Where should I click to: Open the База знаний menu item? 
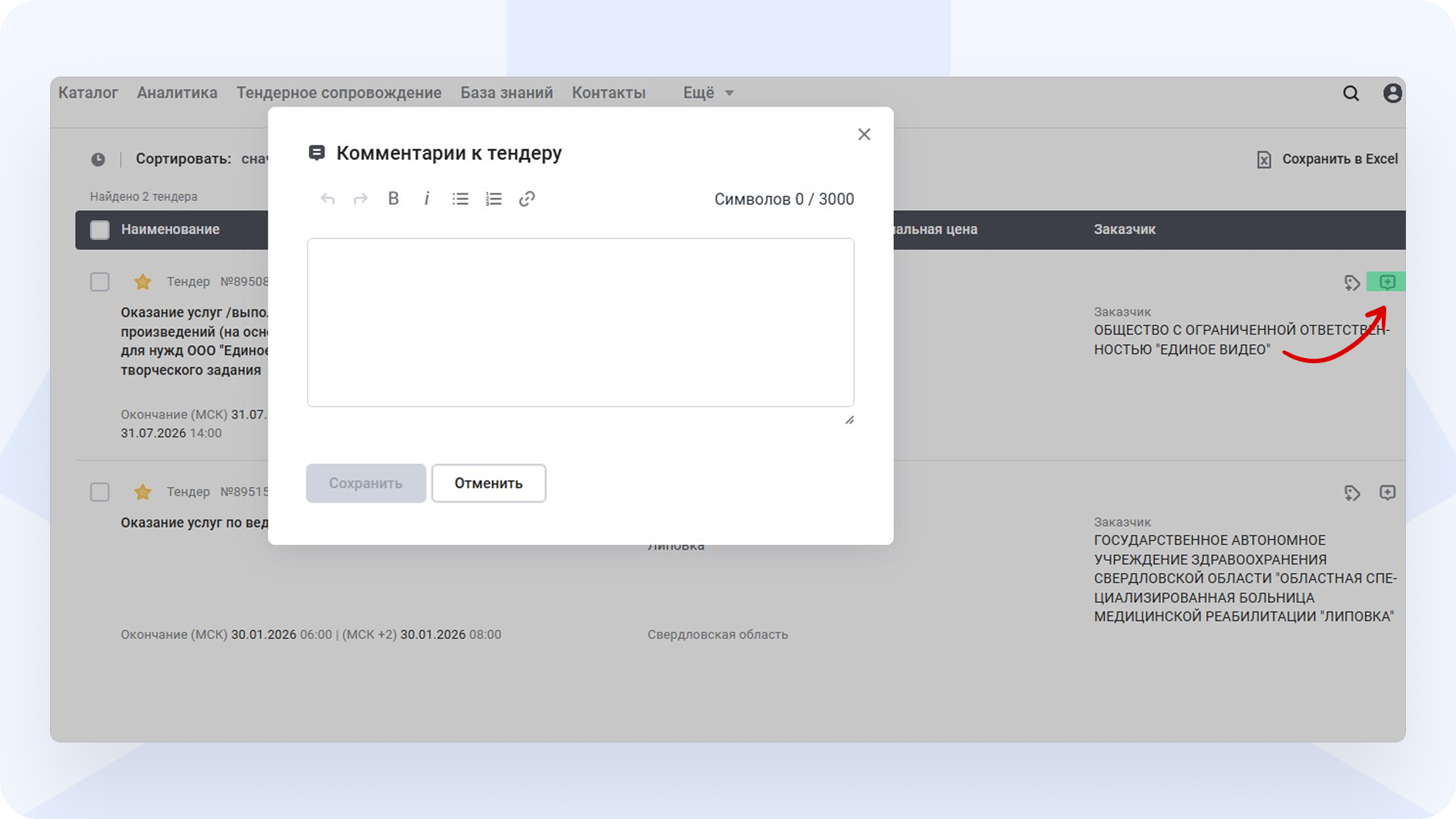click(507, 93)
